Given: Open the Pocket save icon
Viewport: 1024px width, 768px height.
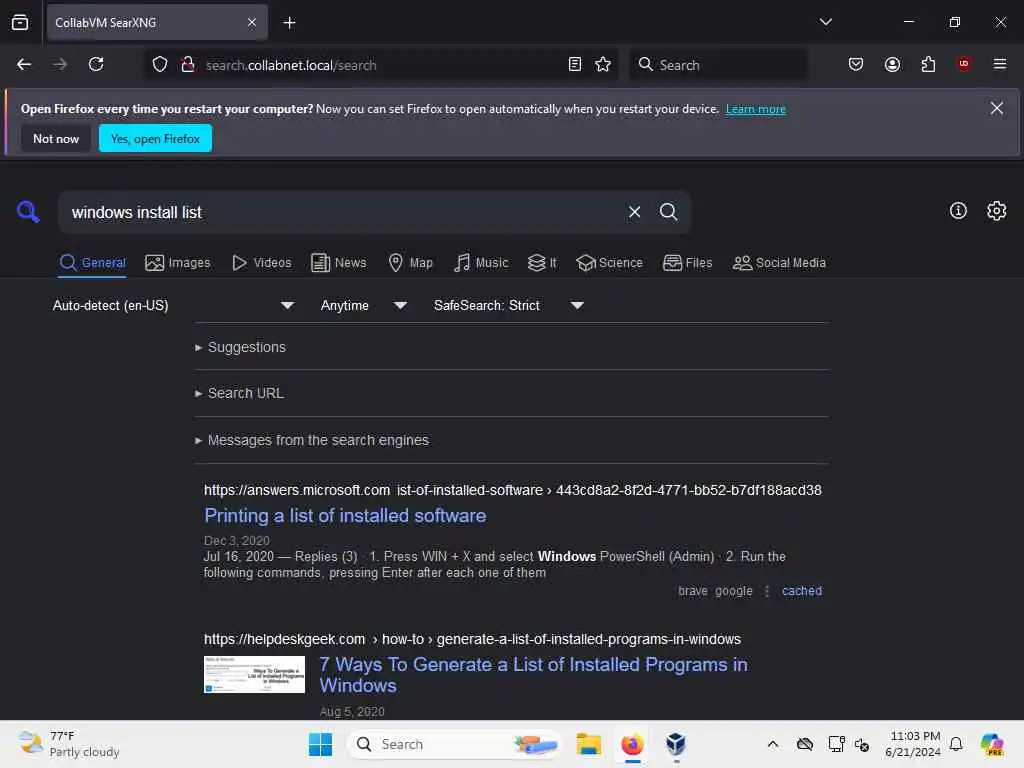Looking at the screenshot, I should click(856, 64).
